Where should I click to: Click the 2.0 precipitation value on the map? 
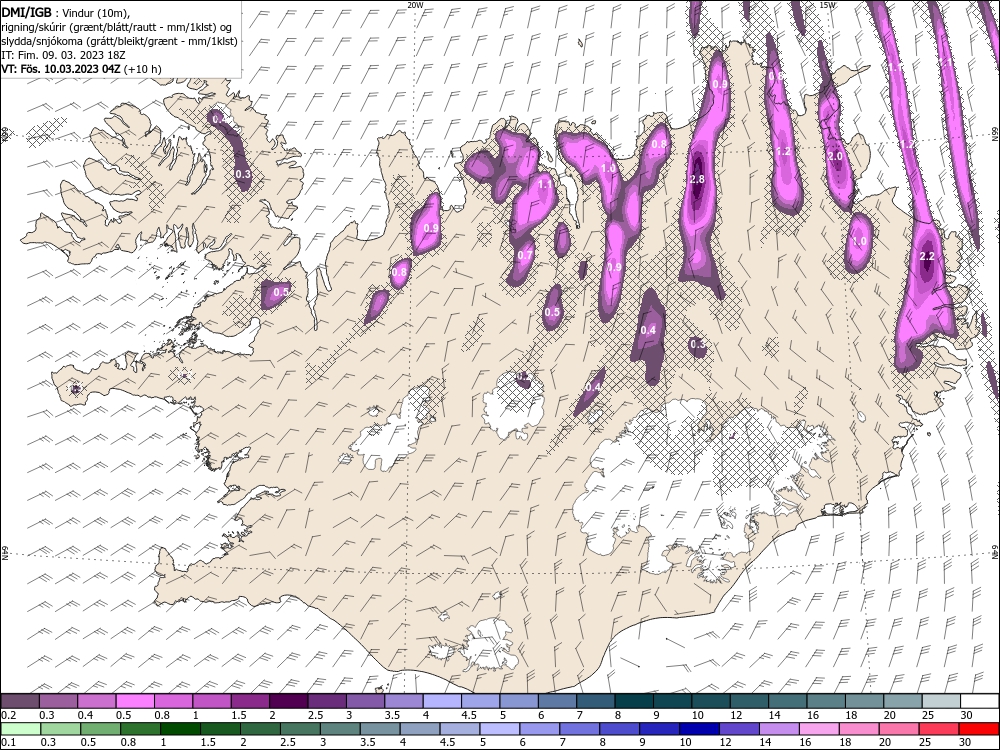point(835,156)
